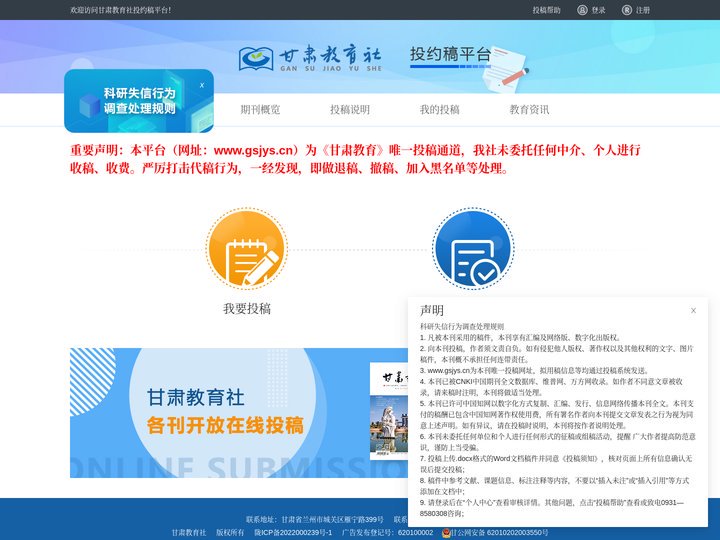Click the 欢迎访问甘肃教育社投约稿平台 greeting text

pyautogui.click(x=120, y=10)
